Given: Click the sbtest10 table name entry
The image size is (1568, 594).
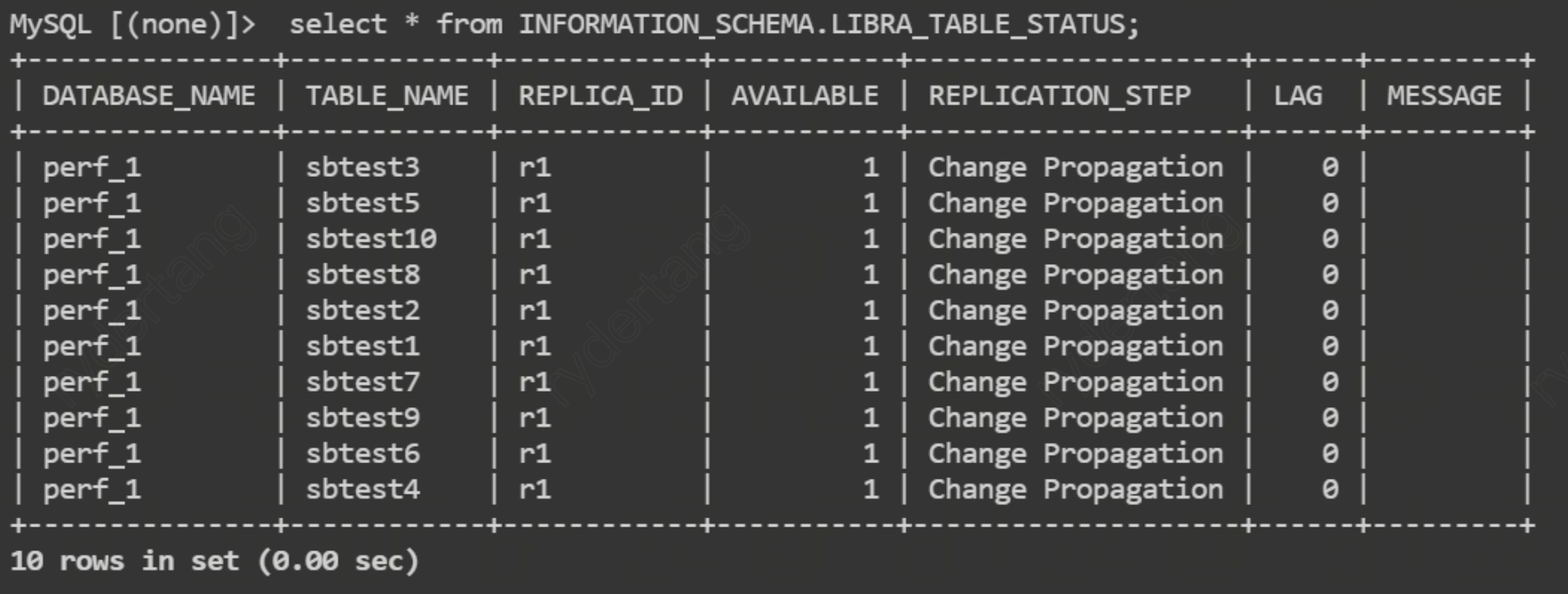Looking at the screenshot, I should pos(371,239).
